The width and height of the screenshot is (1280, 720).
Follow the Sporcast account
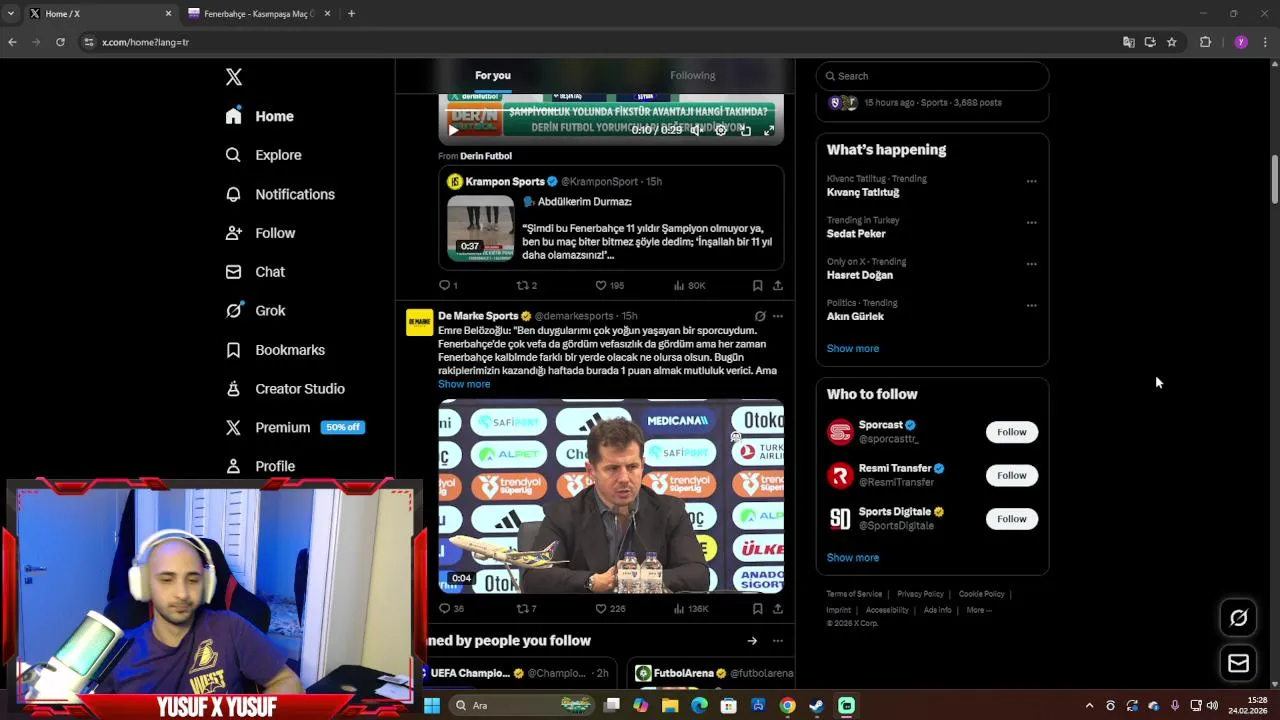(x=1011, y=432)
